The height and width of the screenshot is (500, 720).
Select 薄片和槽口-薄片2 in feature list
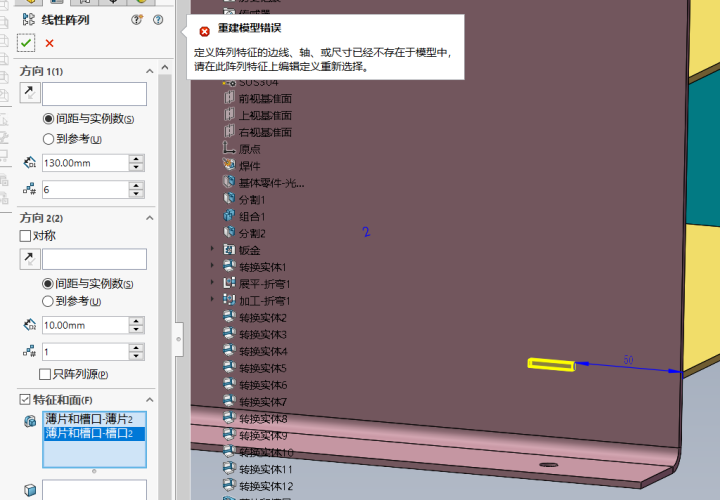(x=95, y=419)
